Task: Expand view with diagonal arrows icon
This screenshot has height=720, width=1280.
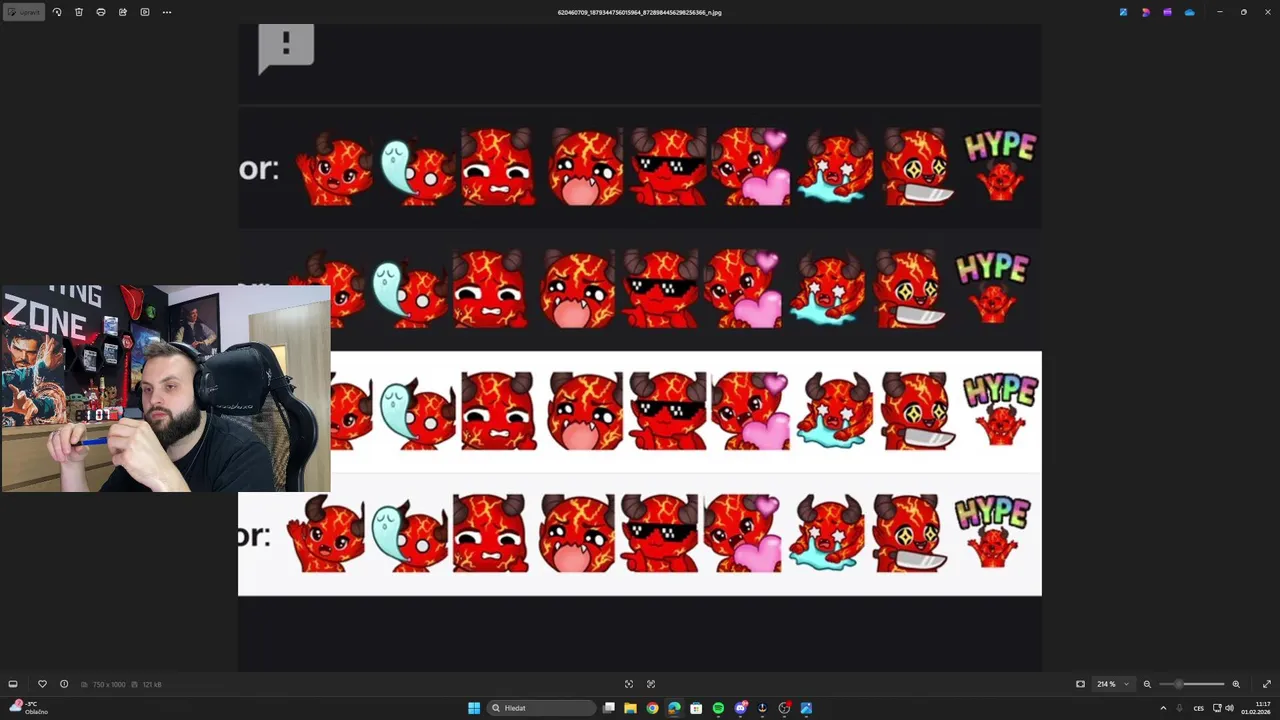Action: 1266,684
